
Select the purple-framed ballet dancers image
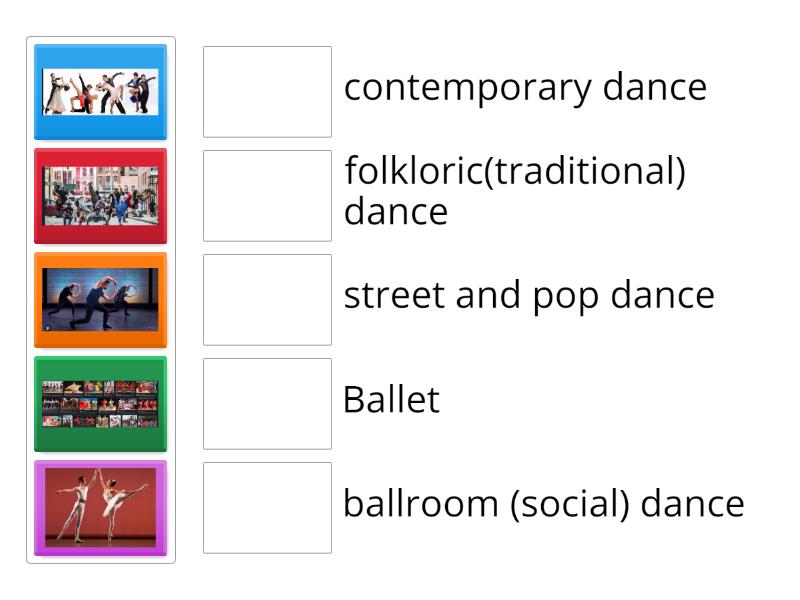(100, 507)
